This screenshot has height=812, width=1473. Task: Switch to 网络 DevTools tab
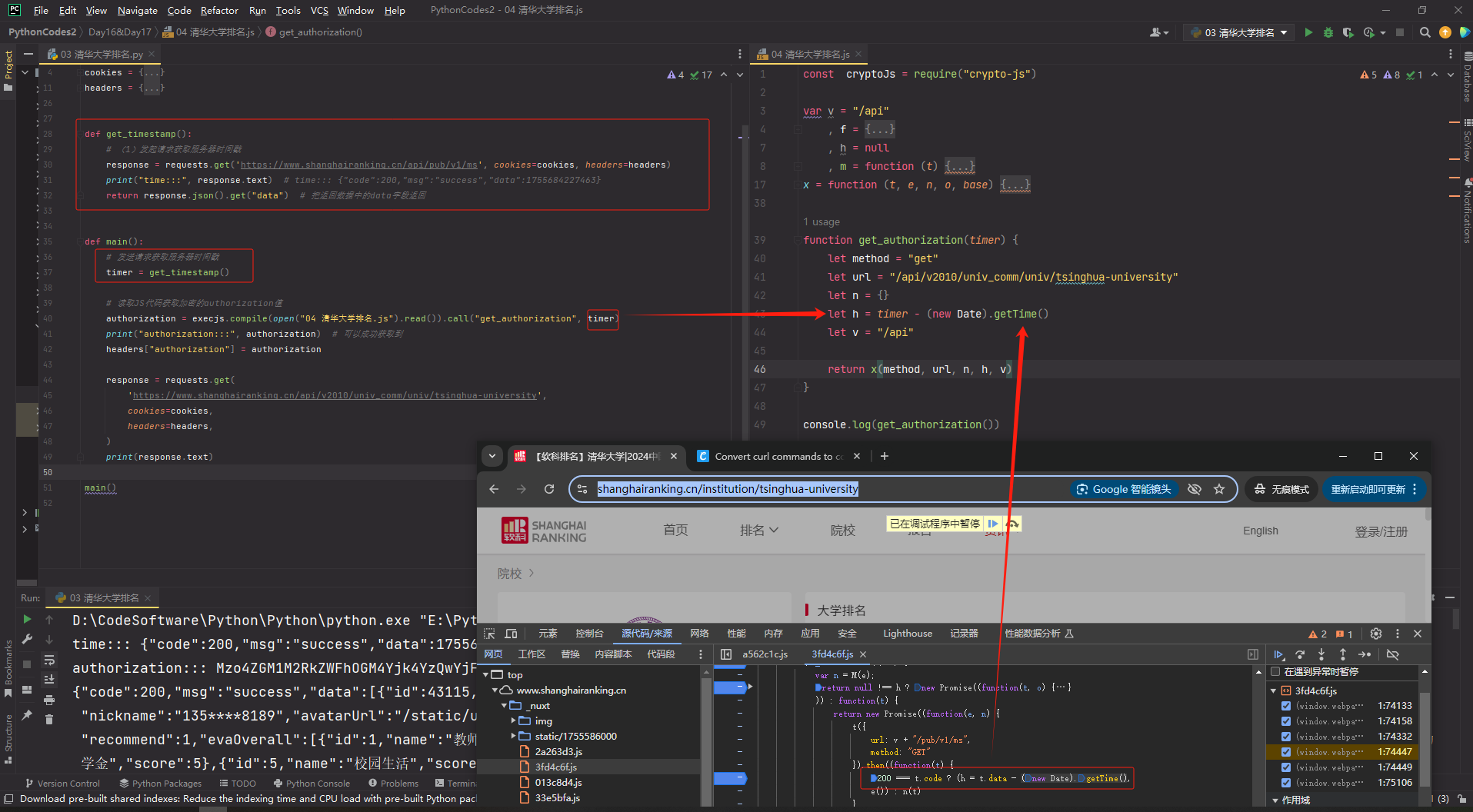(699, 634)
